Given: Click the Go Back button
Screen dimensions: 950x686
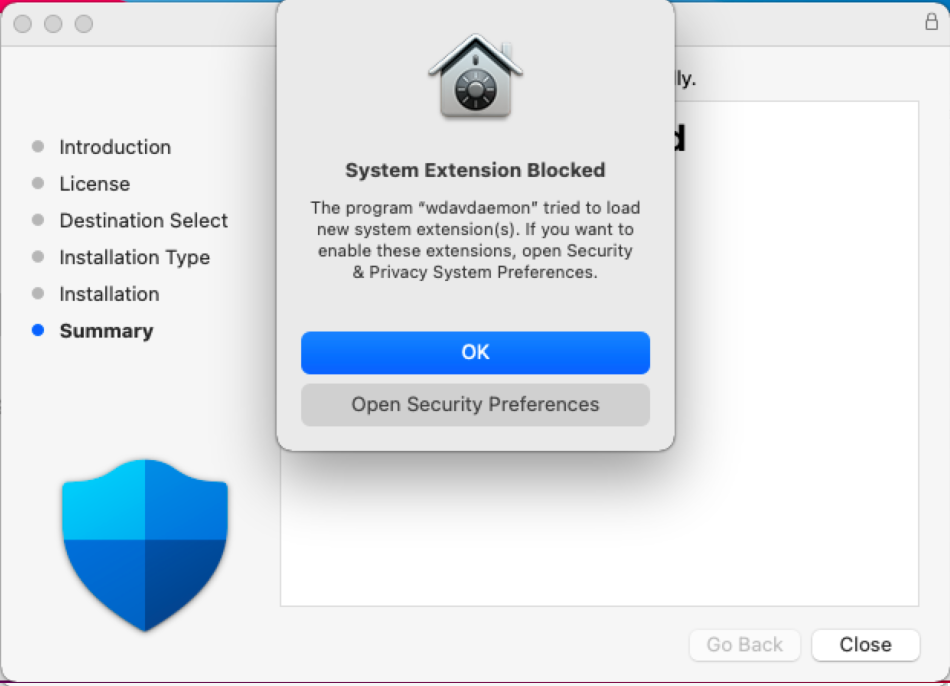Looking at the screenshot, I should coord(745,644).
